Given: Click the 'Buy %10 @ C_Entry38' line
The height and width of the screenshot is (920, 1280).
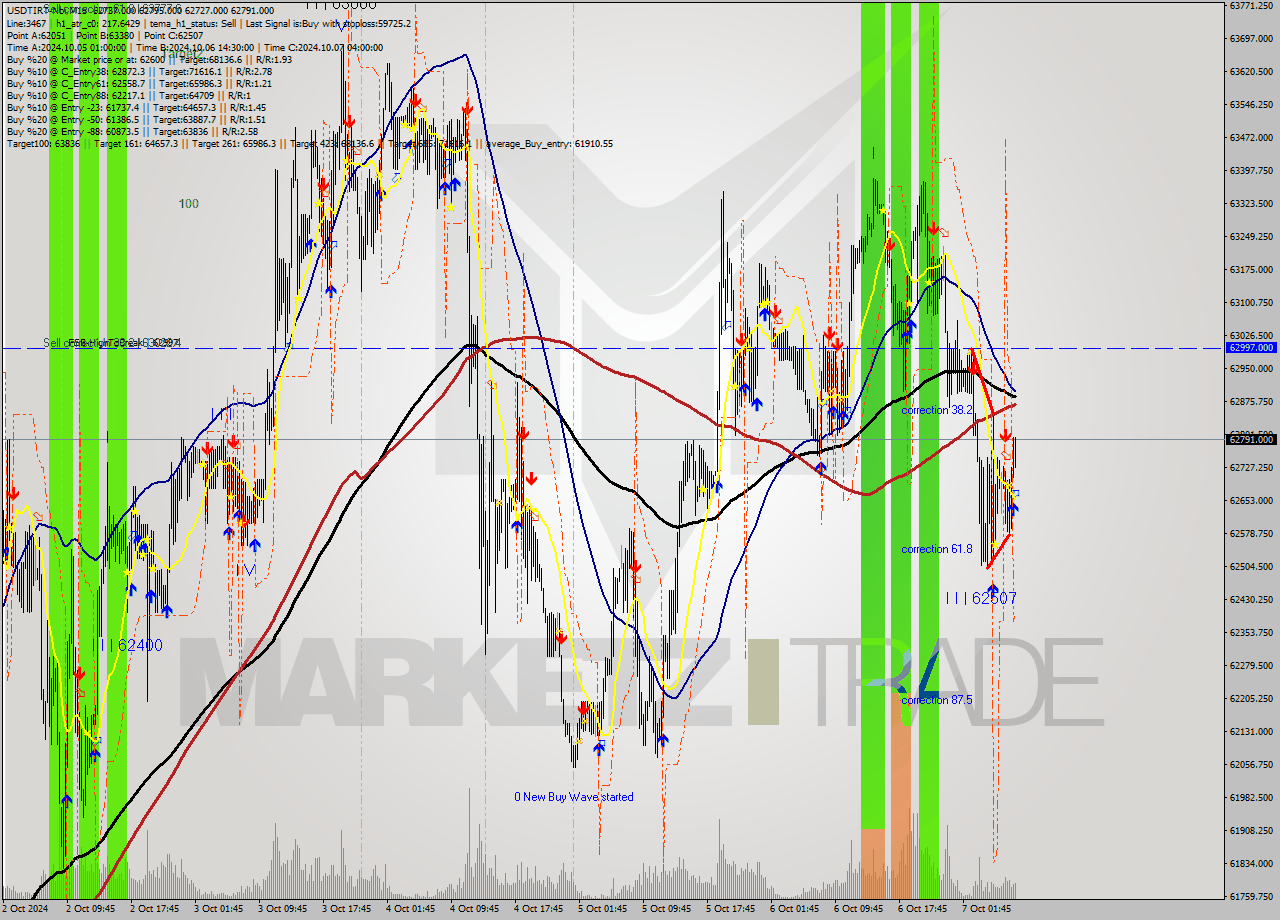Looking at the screenshot, I should 138,71.
